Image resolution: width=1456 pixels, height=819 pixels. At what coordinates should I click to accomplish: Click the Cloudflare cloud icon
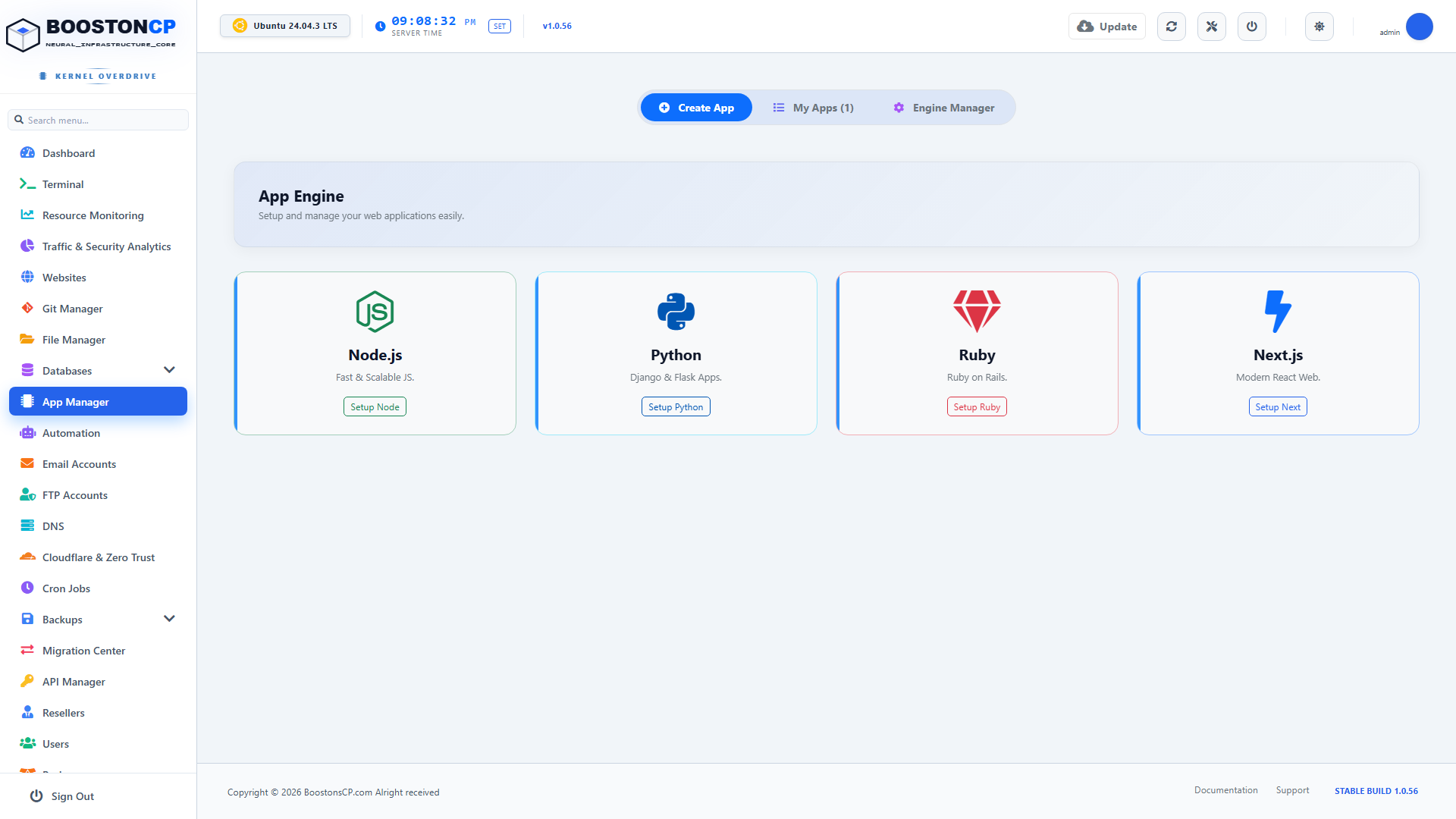coord(27,557)
